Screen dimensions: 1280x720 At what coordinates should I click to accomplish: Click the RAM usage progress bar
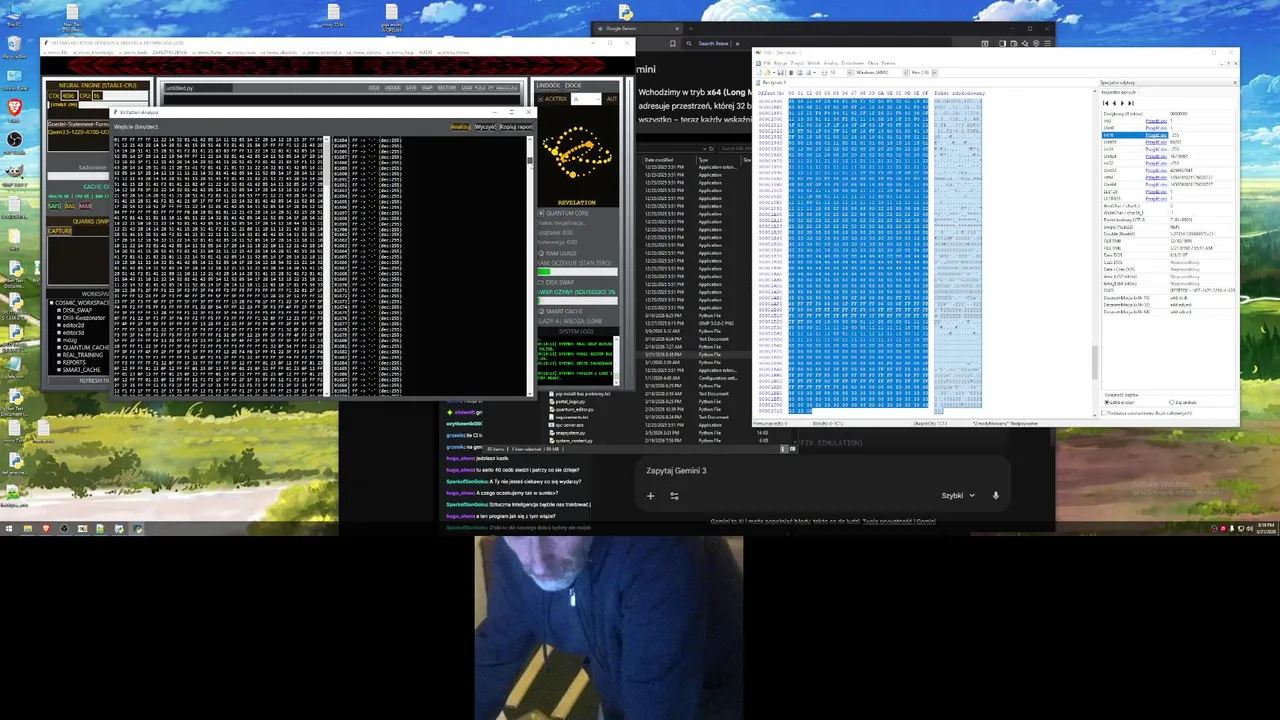(576, 272)
